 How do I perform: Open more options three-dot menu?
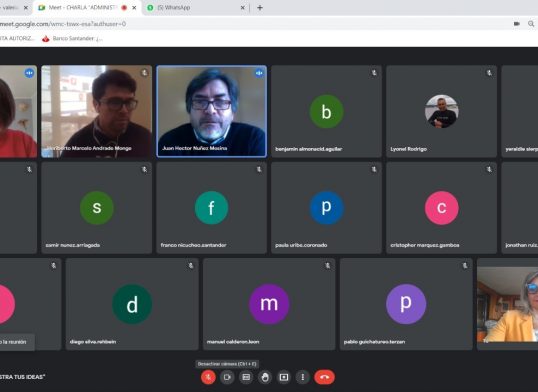[303, 377]
